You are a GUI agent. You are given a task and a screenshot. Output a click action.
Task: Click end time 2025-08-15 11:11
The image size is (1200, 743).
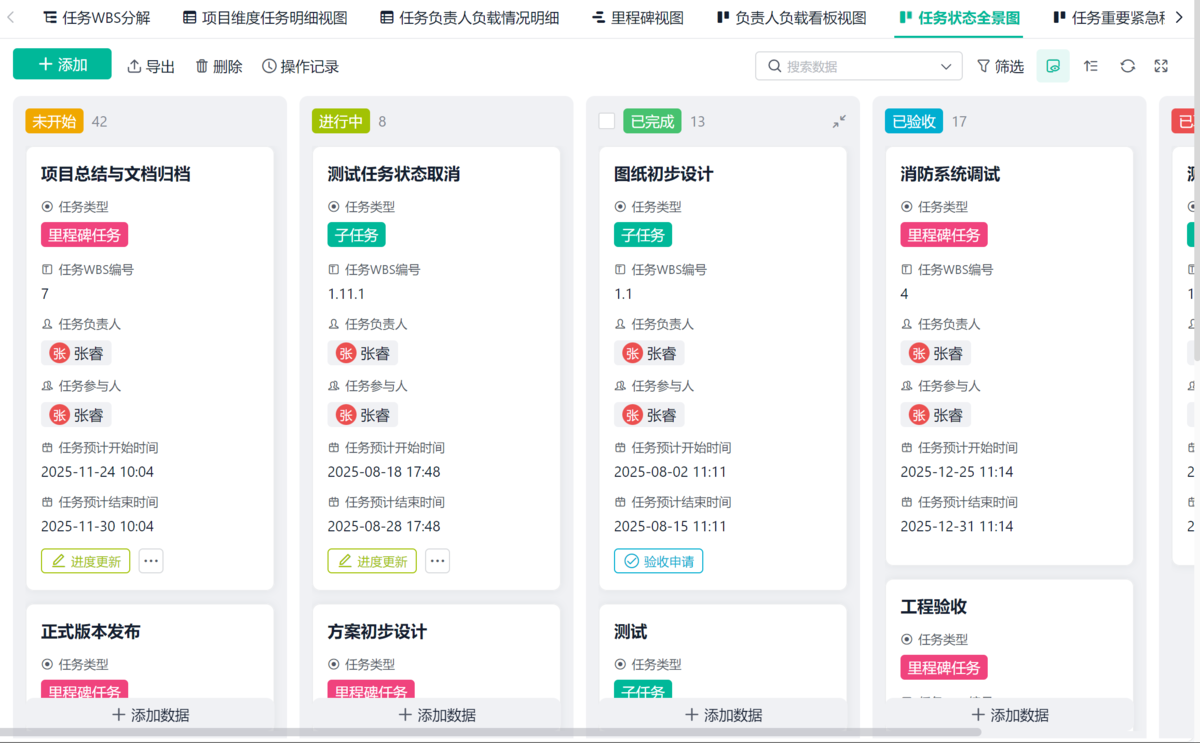point(670,526)
